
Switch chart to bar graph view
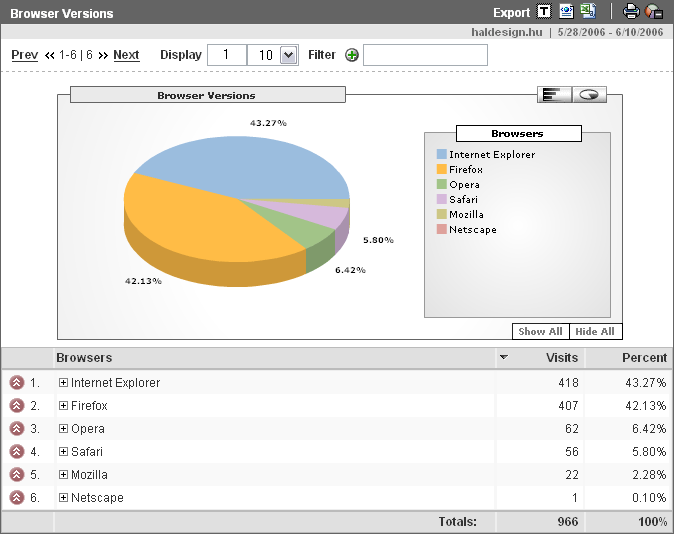click(x=553, y=94)
